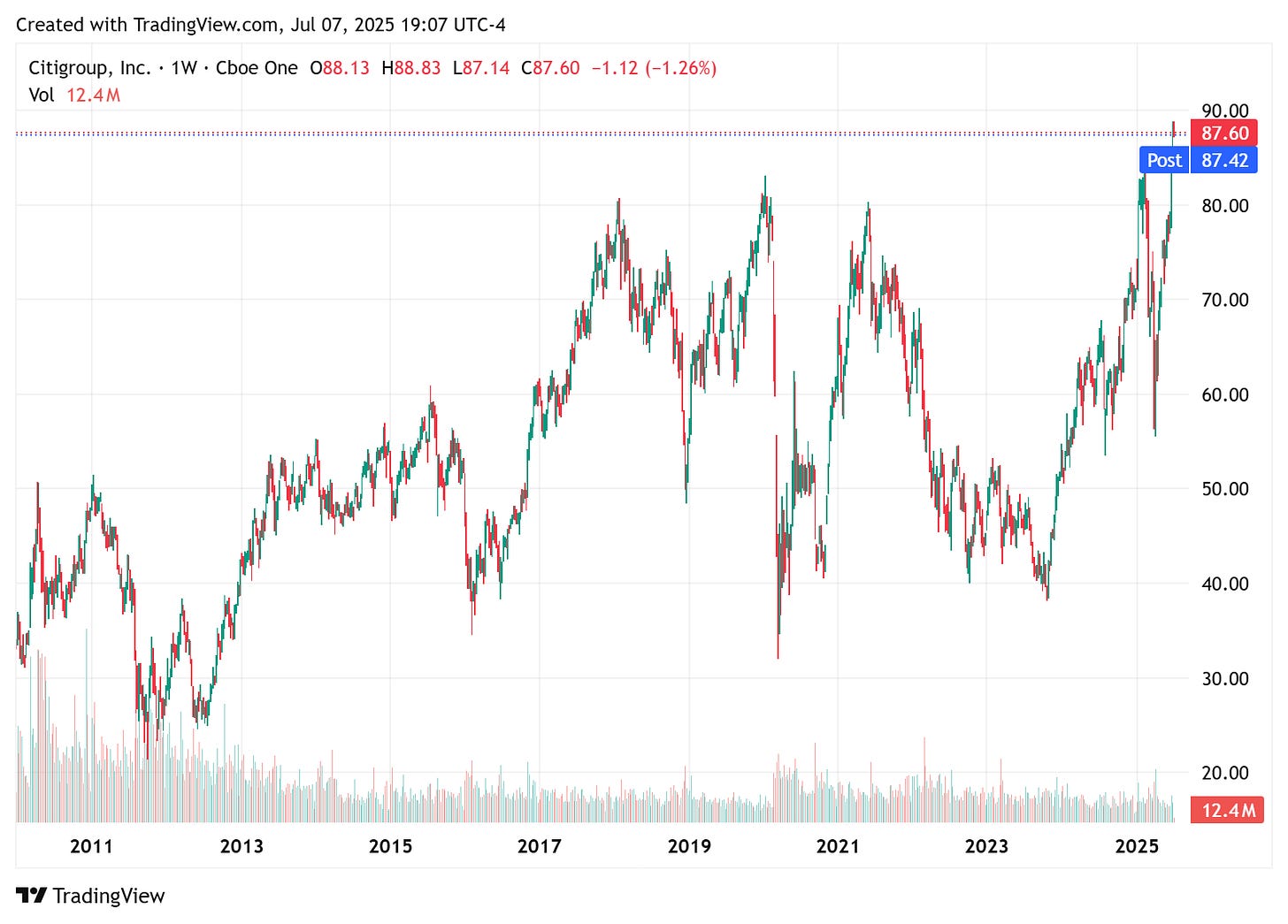
Task: Toggle post-market pricing via Post badge
Action: (x=1164, y=160)
